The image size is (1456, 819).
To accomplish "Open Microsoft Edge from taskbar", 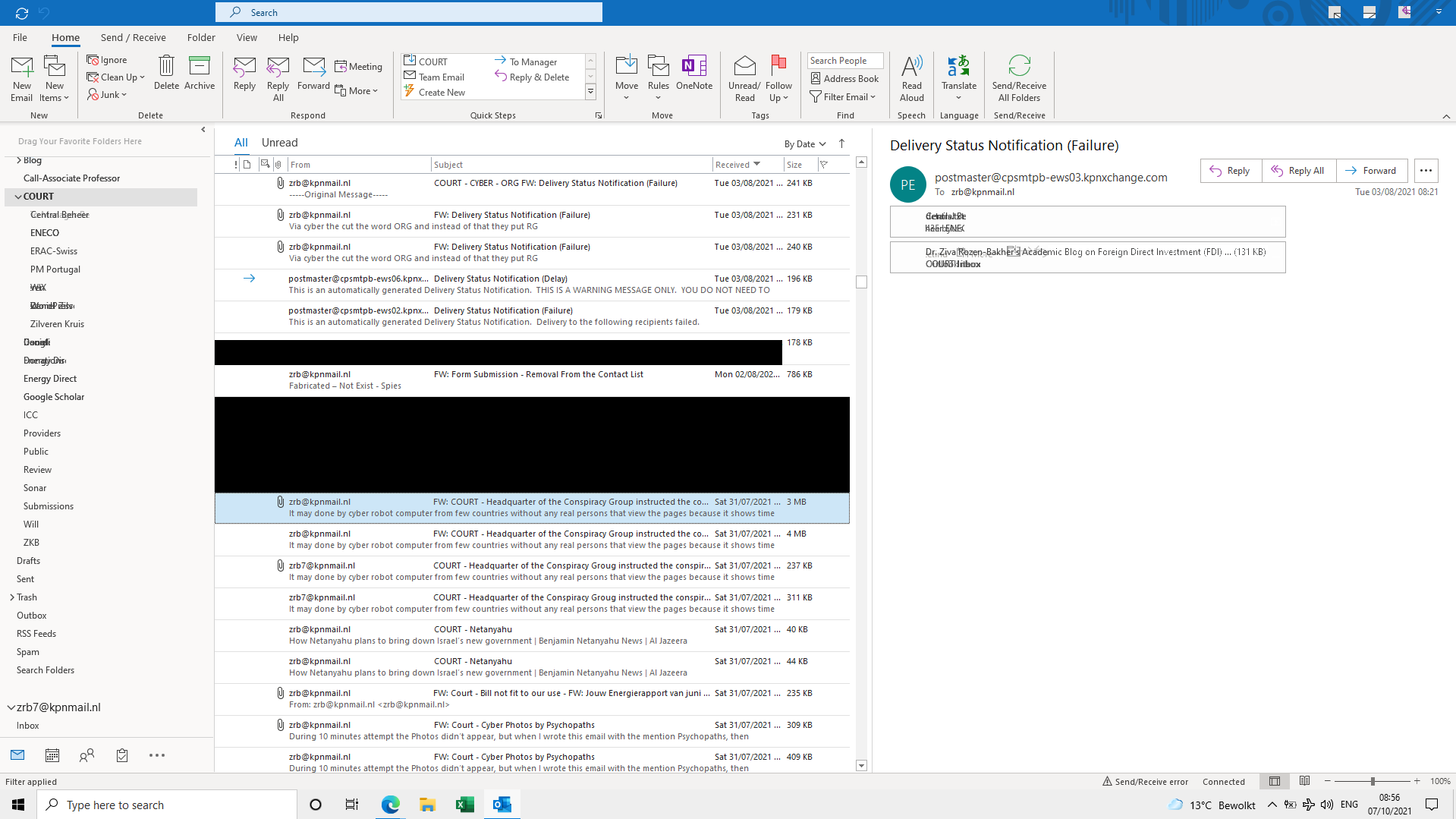I will point(391,805).
